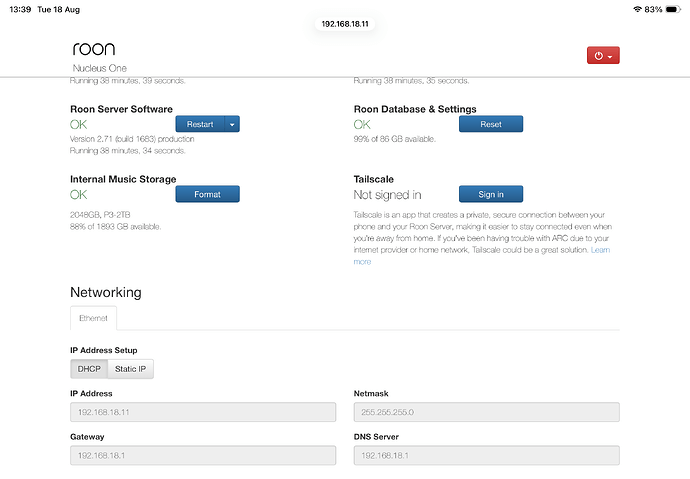690x479 pixels.
Task: Restart the Roon Server Software
Action: 200,124
